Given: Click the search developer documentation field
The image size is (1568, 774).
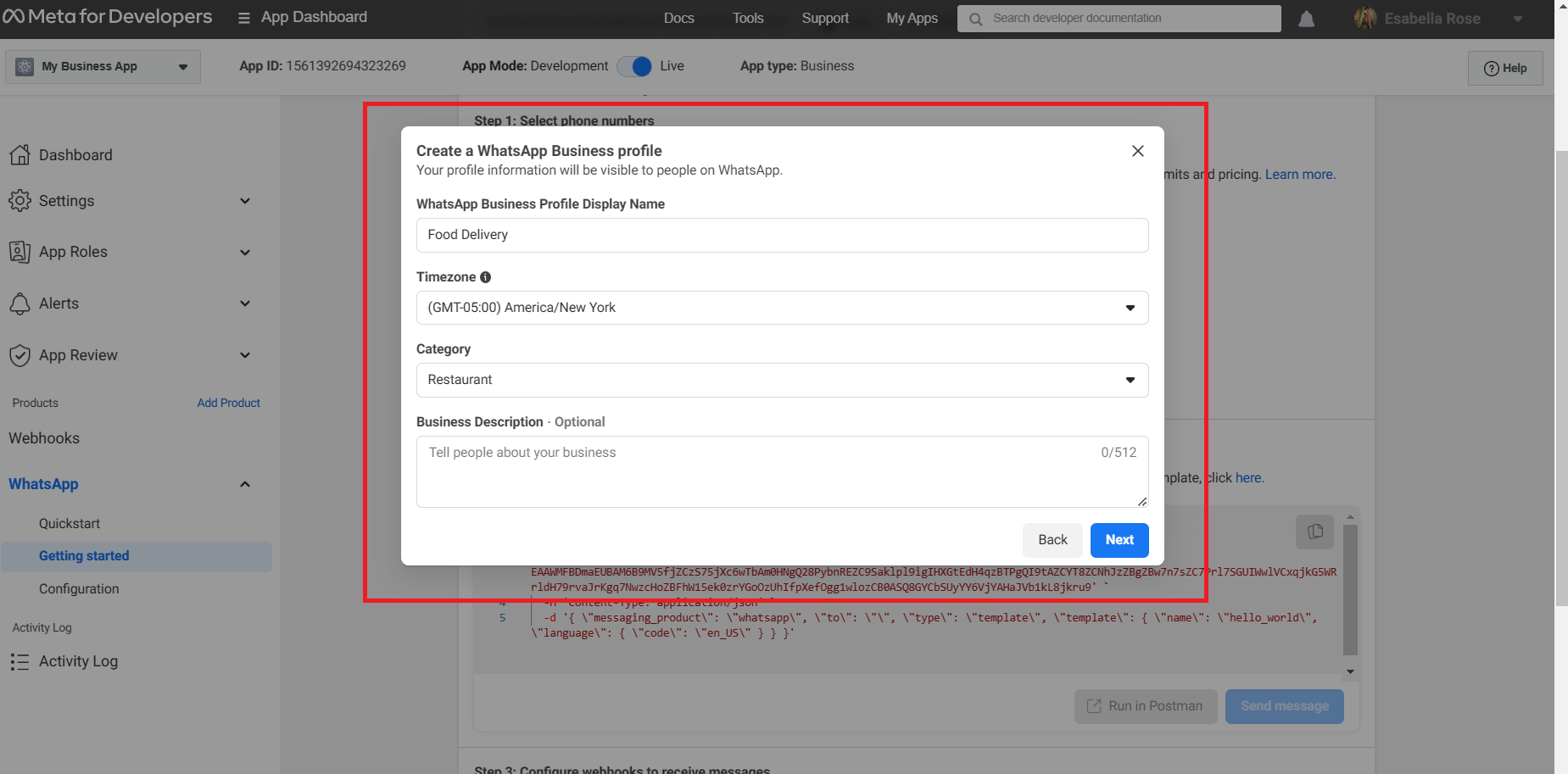Looking at the screenshot, I should click(x=1119, y=19).
